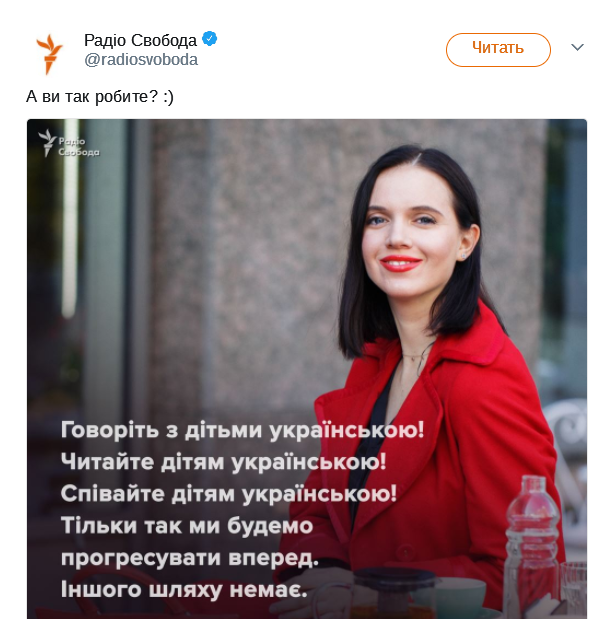Click the quote line 'Говоріть з дітьми українською!'
Screen dimensions: 611x619
point(242,430)
